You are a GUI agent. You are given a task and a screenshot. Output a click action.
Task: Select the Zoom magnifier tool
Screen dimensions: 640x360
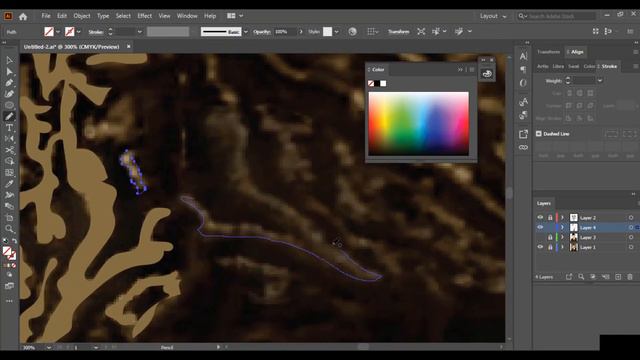[x=9, y=229]
